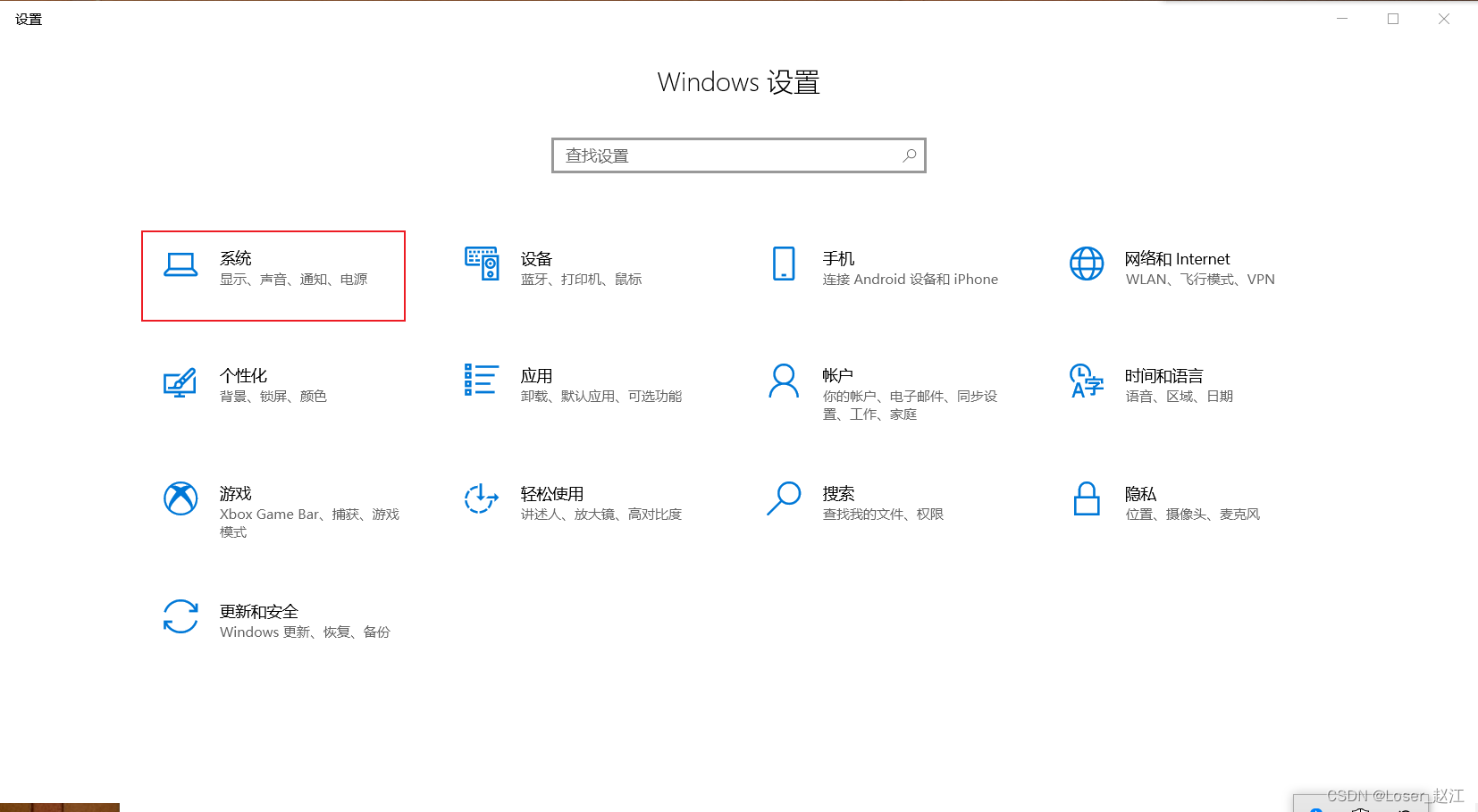The image size is (1478, 812).
Task: Click the text 位置、摄像头、麦克风
Action: pos(1193,515)
